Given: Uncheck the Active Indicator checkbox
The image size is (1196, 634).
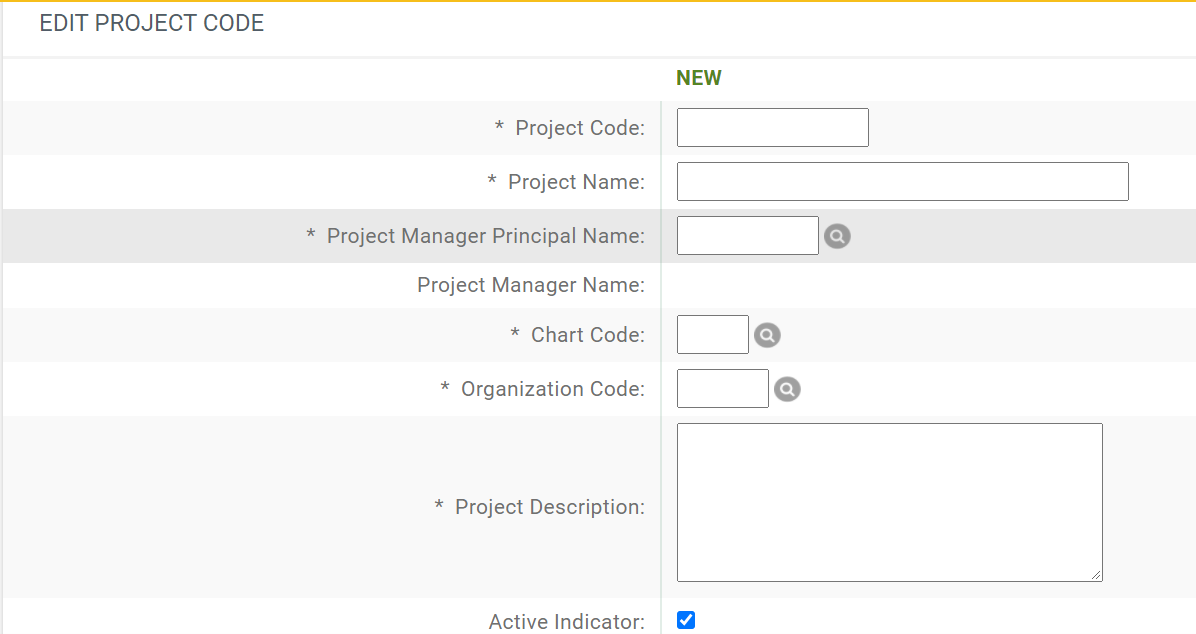Looking at the screenshot, I should click(x=685, y=620).
